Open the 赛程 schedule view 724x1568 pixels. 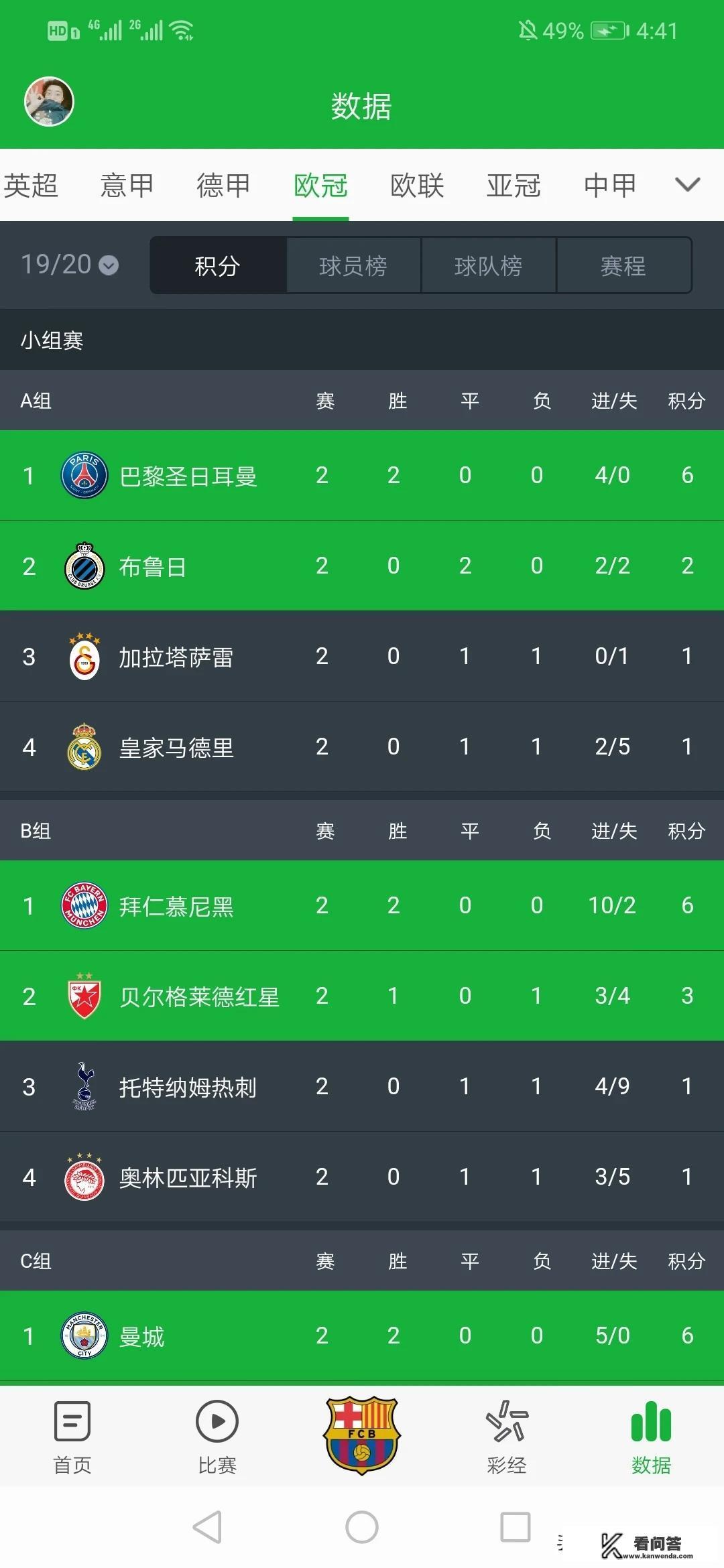pyautogui.click(x=623, y=265)
